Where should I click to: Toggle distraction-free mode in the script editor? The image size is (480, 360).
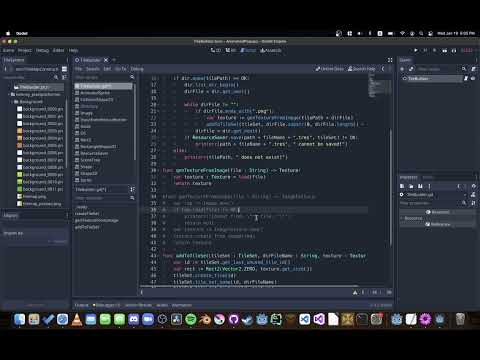click(390, 60)
